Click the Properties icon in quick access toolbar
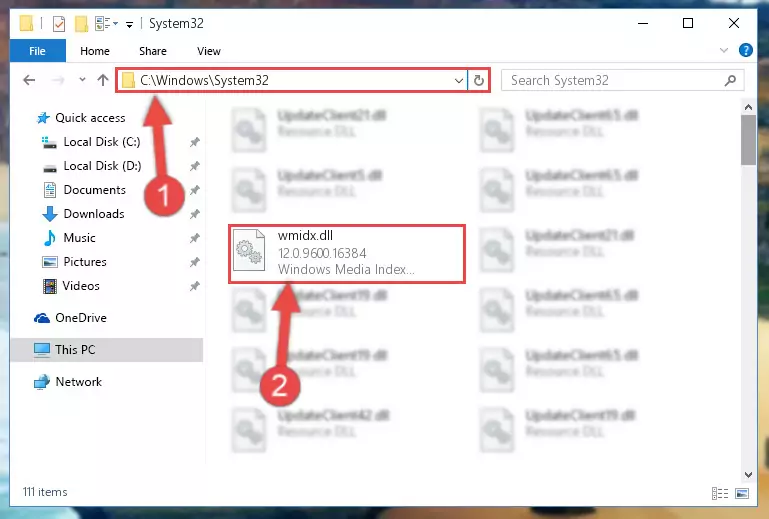The image size is (769, 519). tap(59, 24)
